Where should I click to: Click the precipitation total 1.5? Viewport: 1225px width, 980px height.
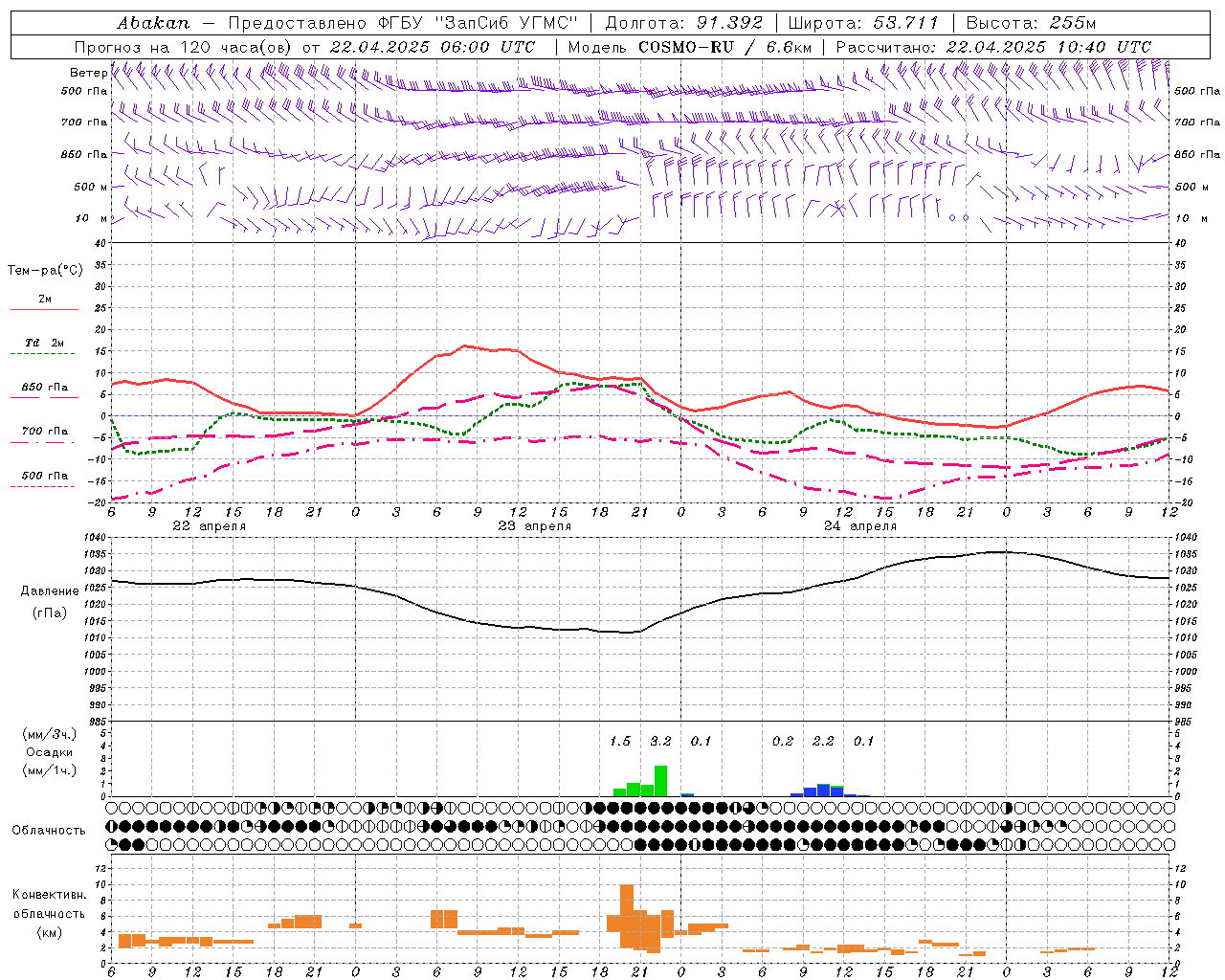coord(620,742)
